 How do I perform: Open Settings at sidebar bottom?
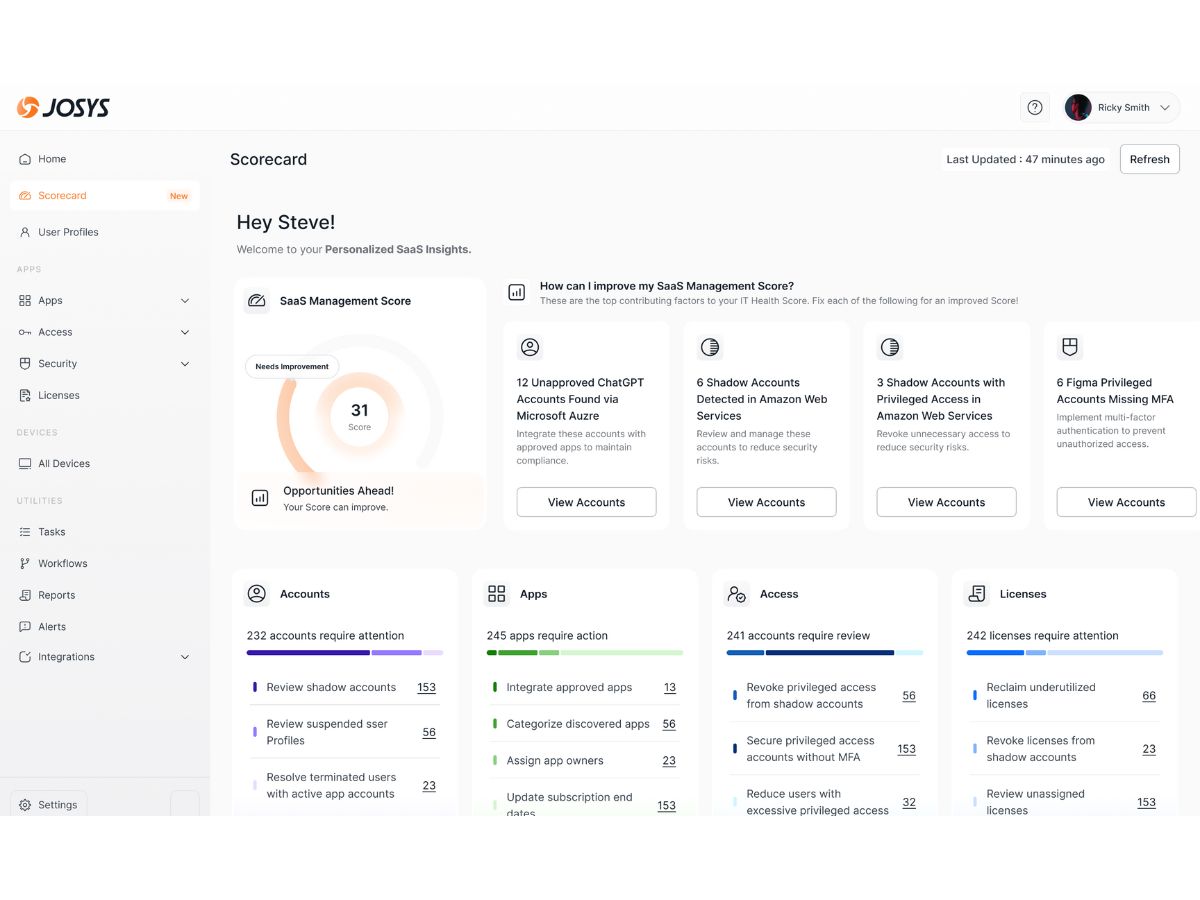point(49,805)
